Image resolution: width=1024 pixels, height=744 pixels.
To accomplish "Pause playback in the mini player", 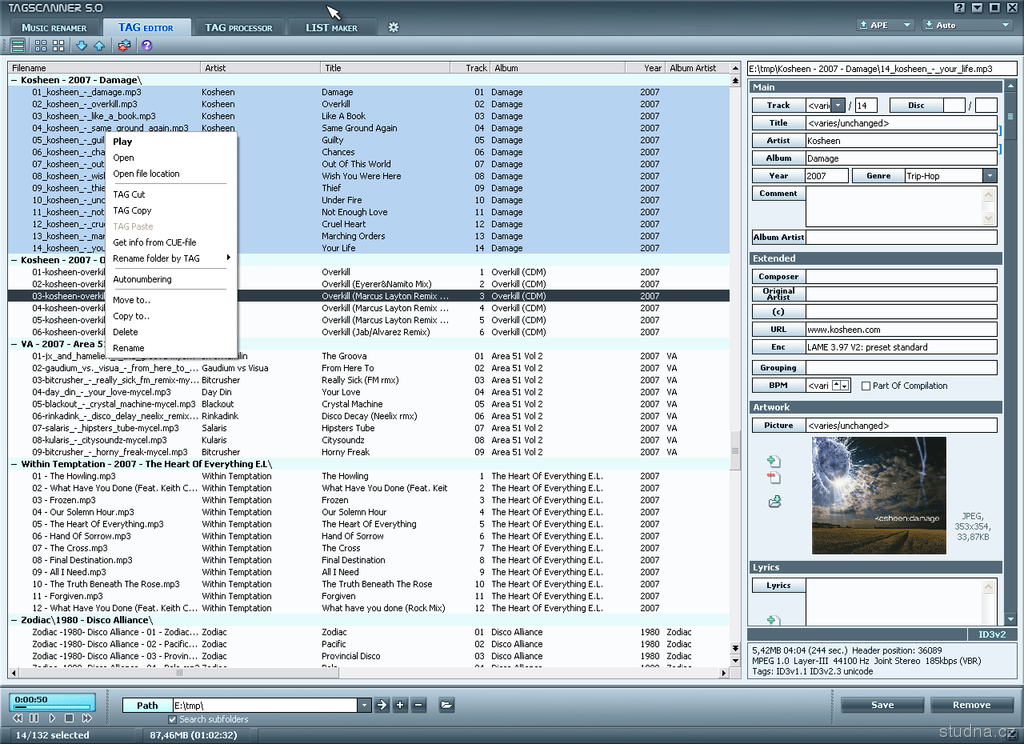I will coord(34,718).
